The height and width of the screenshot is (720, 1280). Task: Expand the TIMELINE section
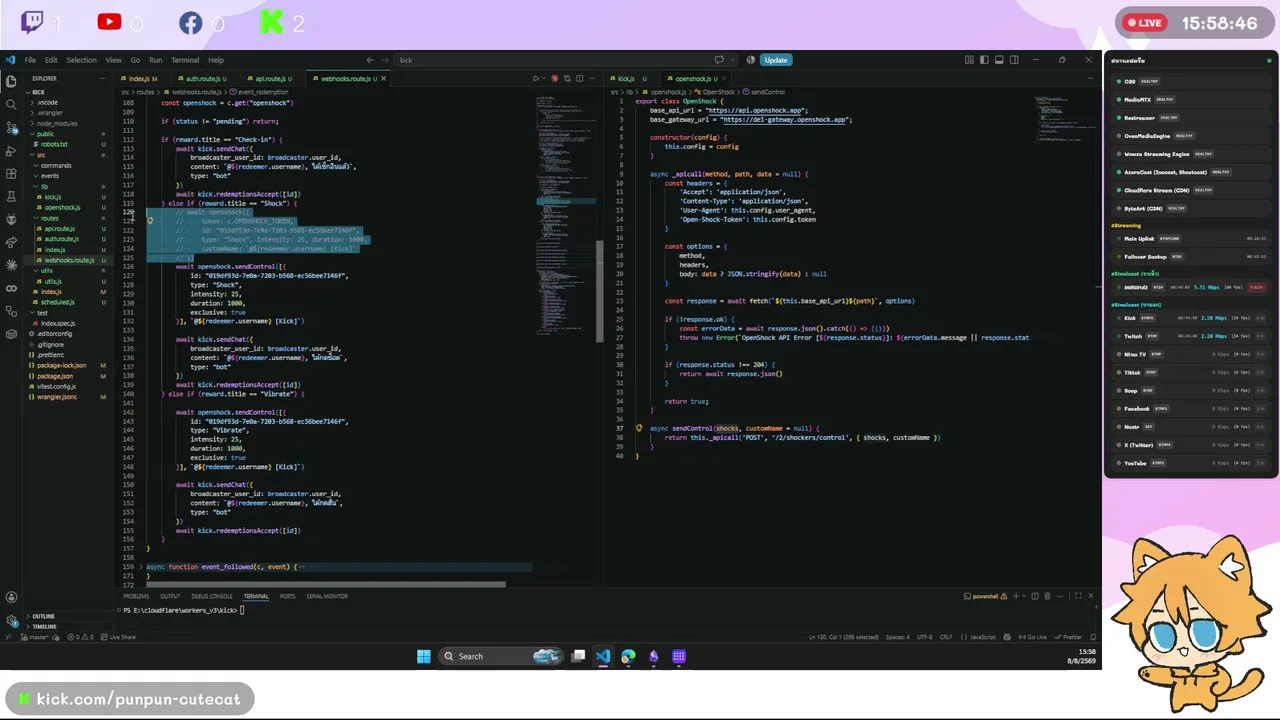pyautogui.click(x=43, y=627)
